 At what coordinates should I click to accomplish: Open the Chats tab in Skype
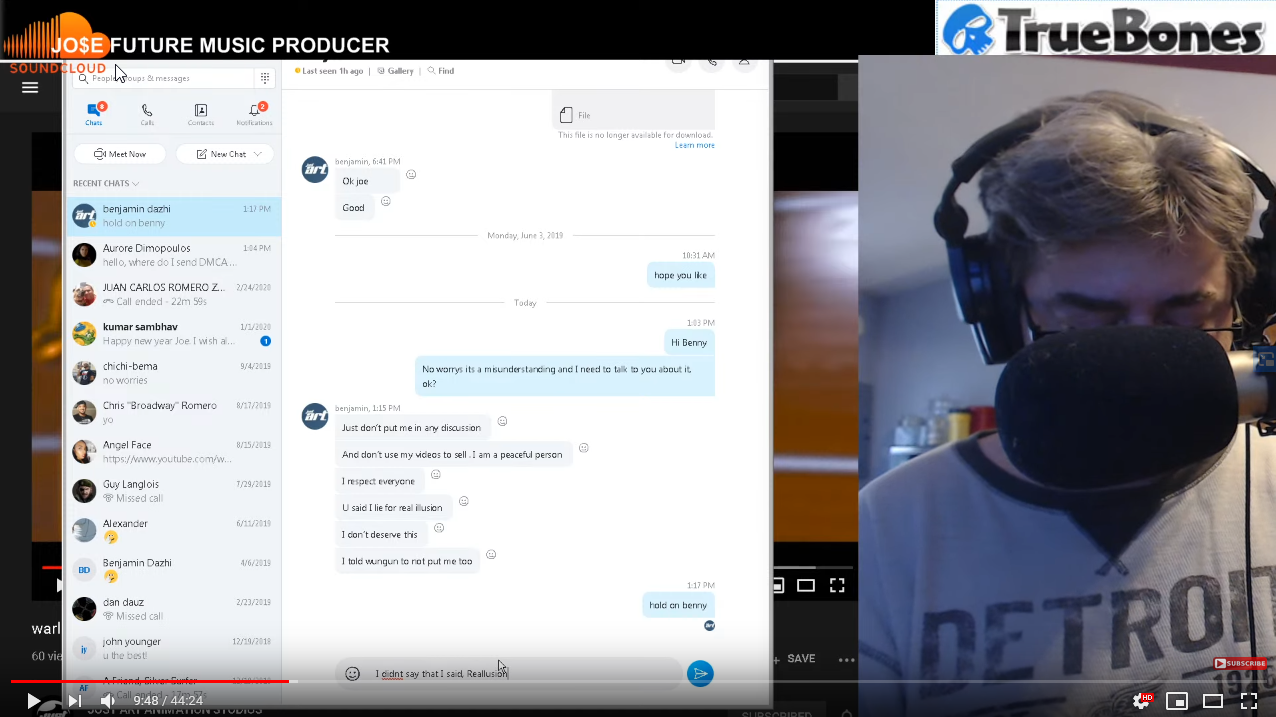(x=94, y=114)
